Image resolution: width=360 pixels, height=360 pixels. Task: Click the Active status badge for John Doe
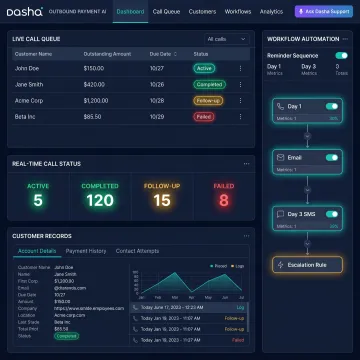point(204,68)
